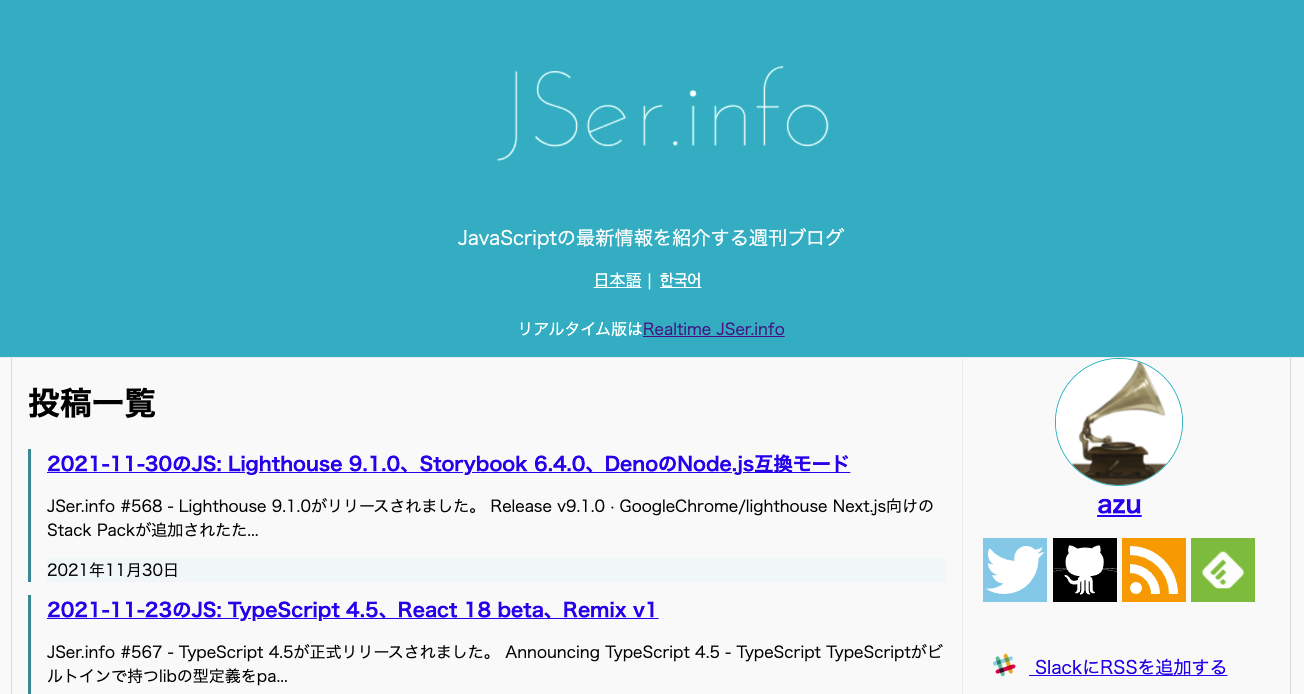Switch language to 日本語
The height and width of the screenshot is (694, 1304).
click(x=617, y=281)
